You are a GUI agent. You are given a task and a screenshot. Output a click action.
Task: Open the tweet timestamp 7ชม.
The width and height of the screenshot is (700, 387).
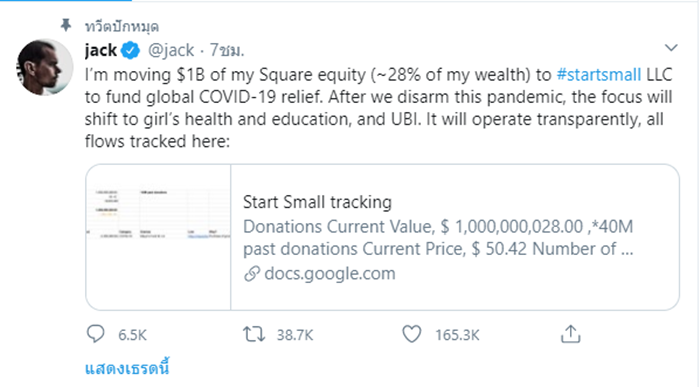click(227, 50)
